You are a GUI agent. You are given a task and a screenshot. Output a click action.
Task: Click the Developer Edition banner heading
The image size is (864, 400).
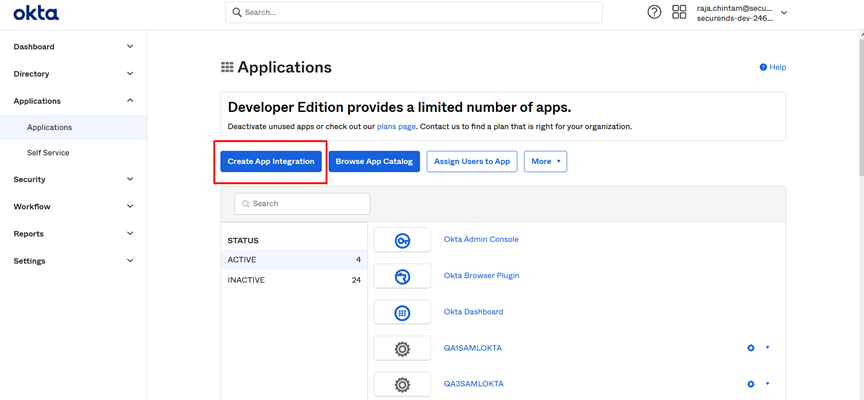[399, 107]
